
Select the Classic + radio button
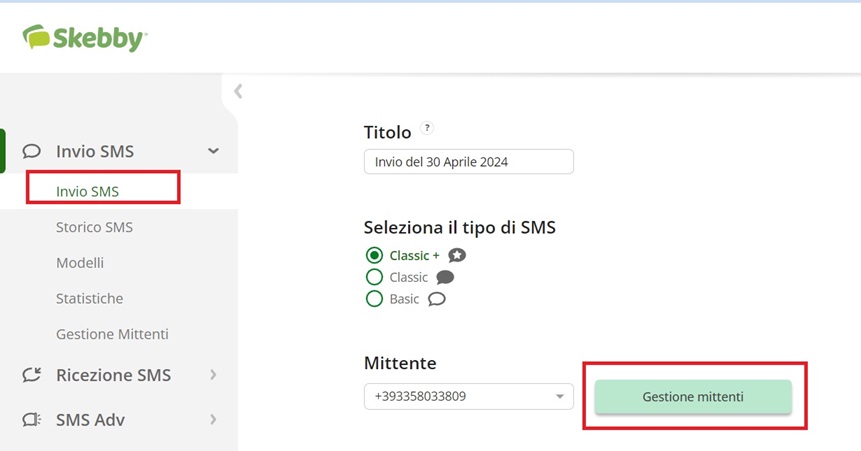tap(374, 255)
